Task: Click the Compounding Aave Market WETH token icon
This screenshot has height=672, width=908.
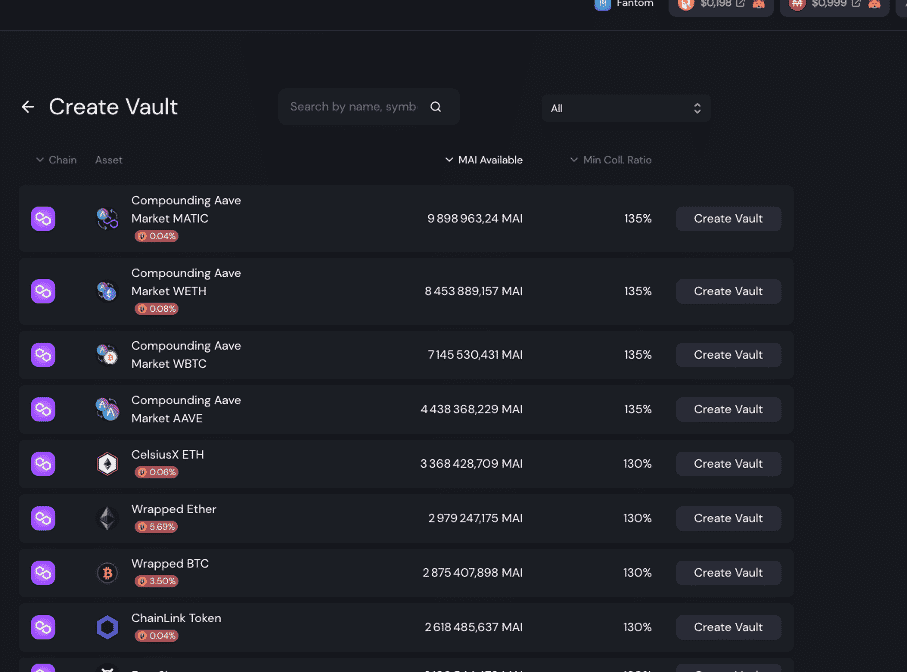Action: point(107,291)
